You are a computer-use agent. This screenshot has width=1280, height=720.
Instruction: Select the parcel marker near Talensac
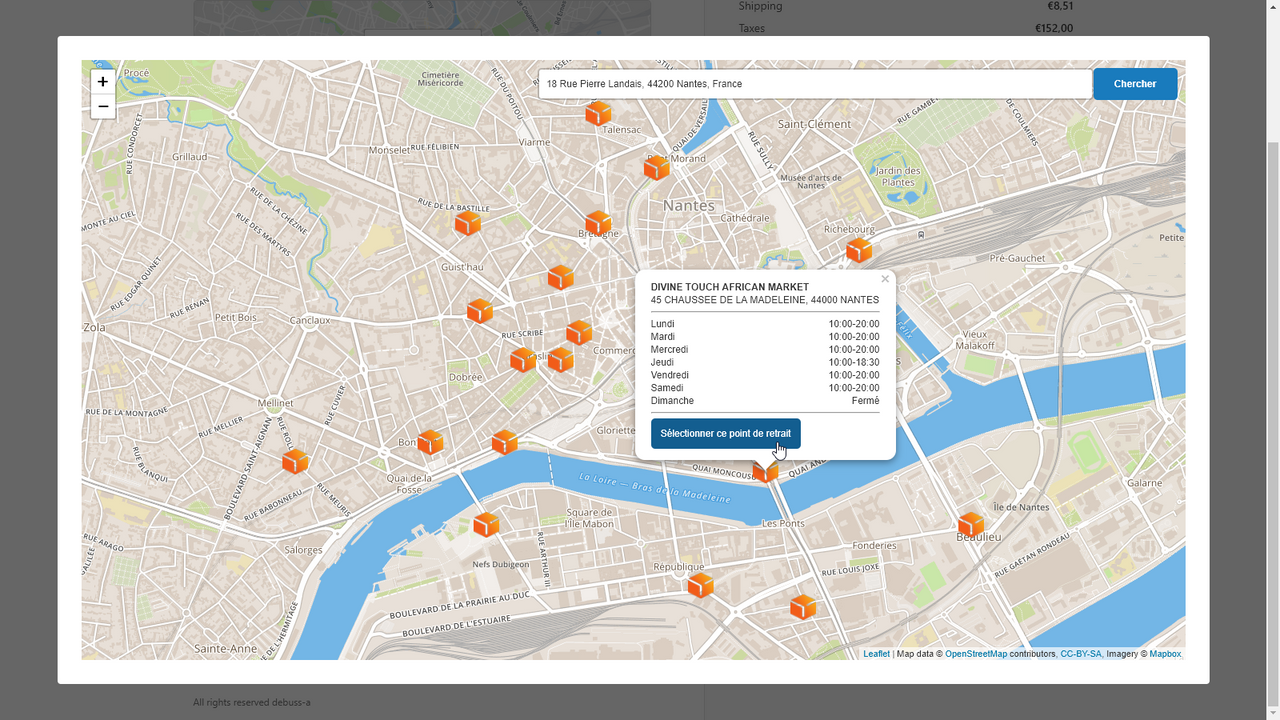coord(598,114)
